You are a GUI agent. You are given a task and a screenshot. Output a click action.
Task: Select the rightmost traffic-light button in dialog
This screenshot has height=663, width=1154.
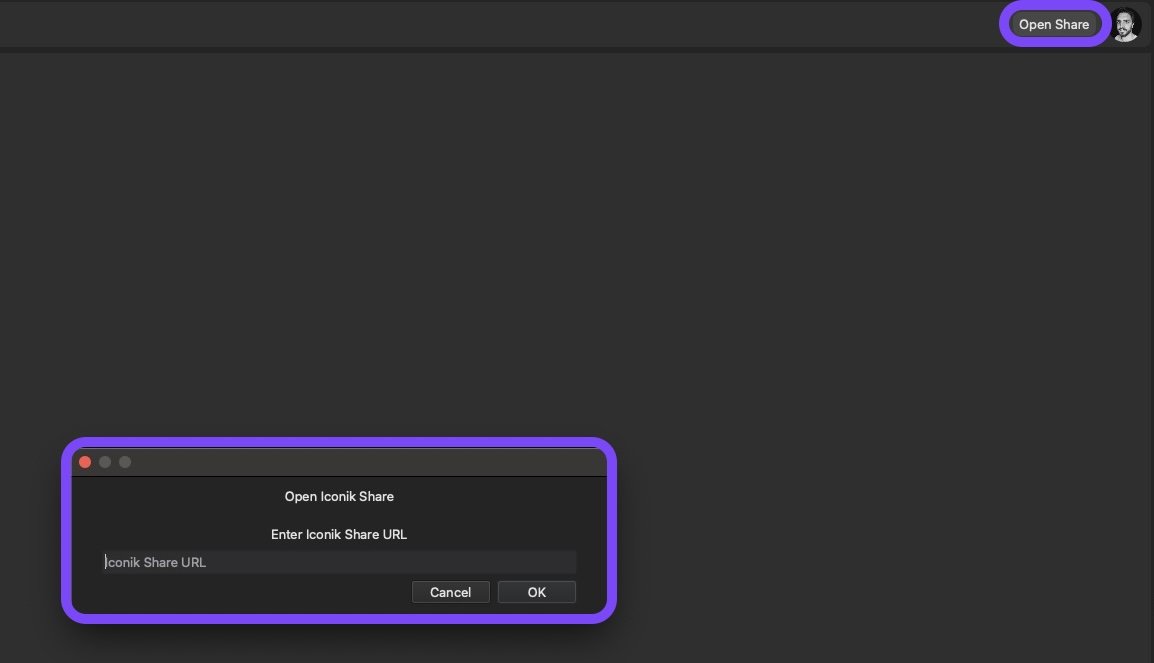pos(125,462)
